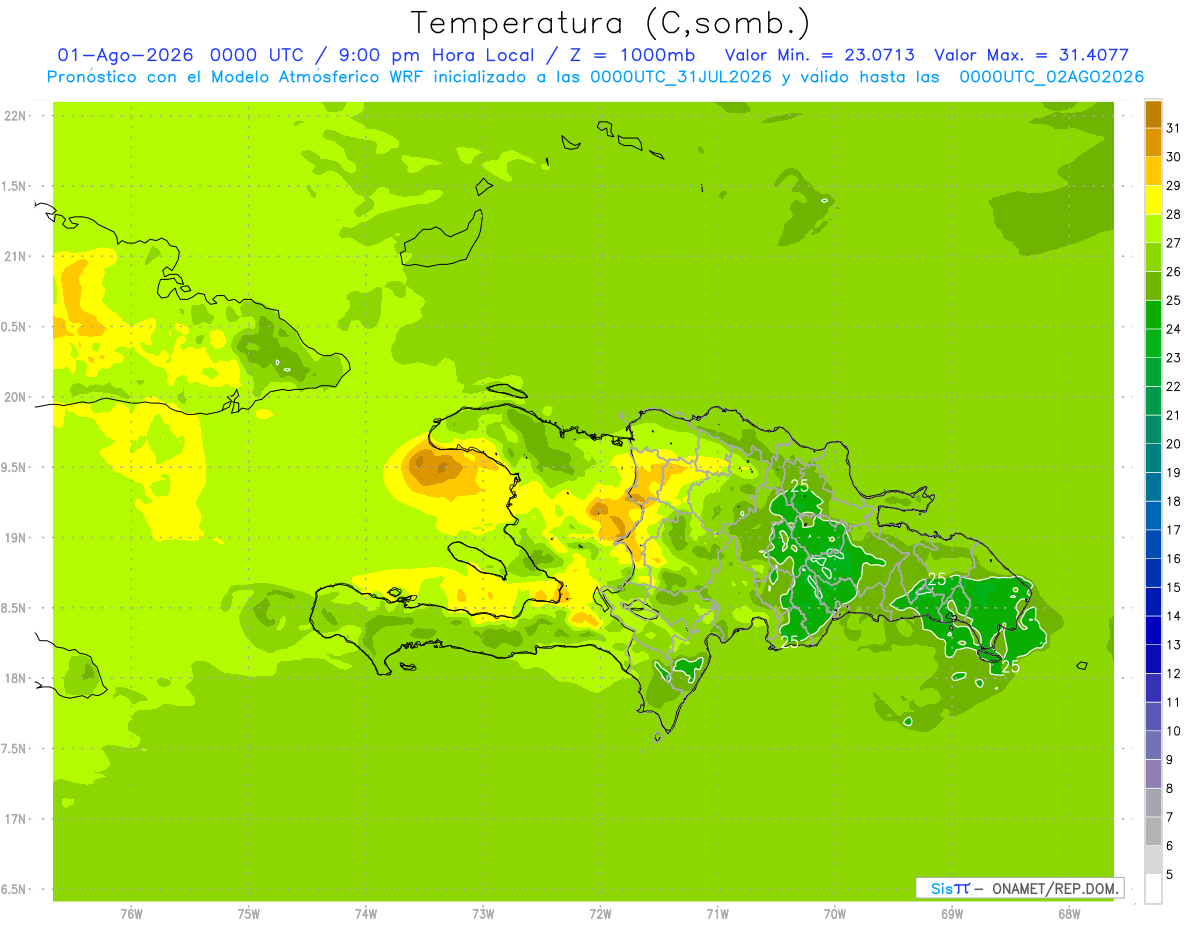Screen dimensions: 1200x927
Task: Pick the legend swatch between 22 and 23
Action: (x=1153, y=372)
